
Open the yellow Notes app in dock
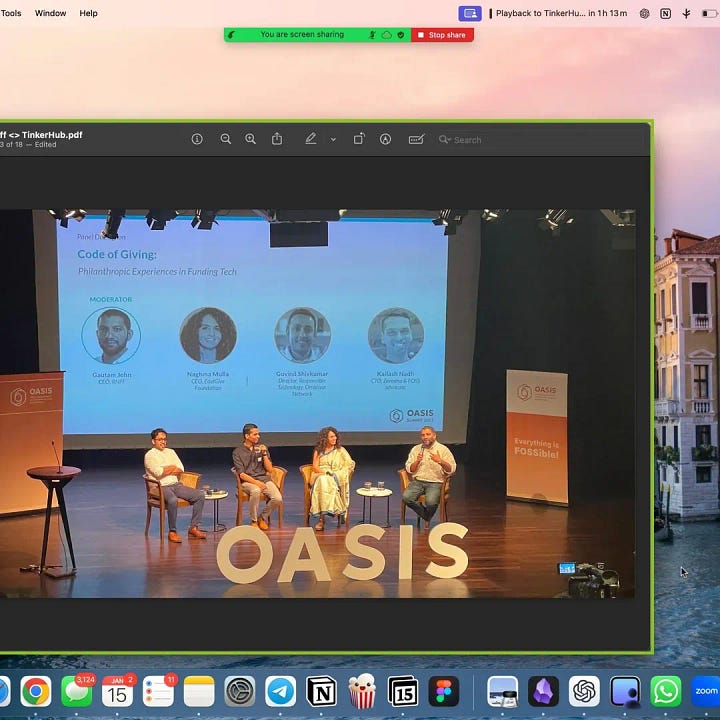(x=199, y=691)
